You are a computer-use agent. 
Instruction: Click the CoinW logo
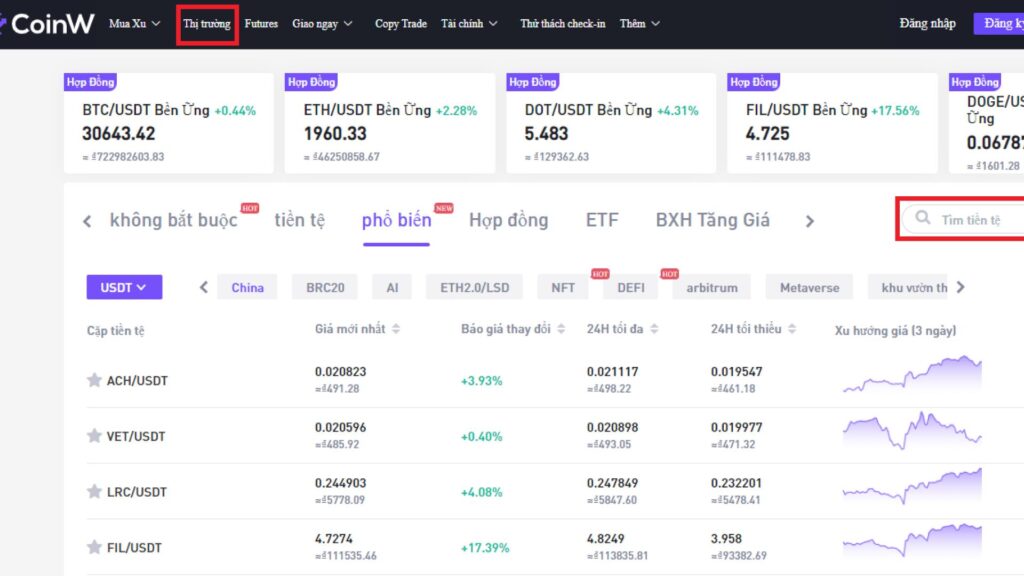coord(47,24)
